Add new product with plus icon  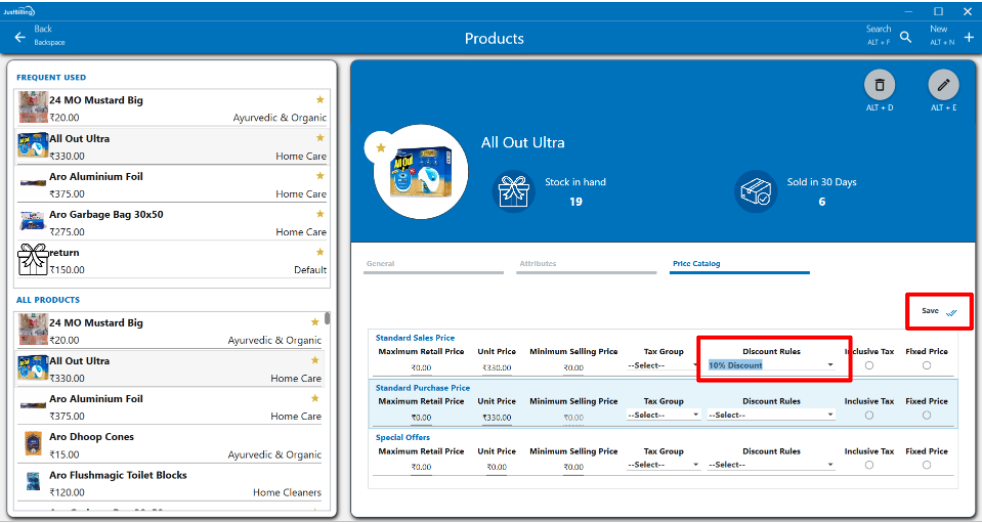(968, 37)
